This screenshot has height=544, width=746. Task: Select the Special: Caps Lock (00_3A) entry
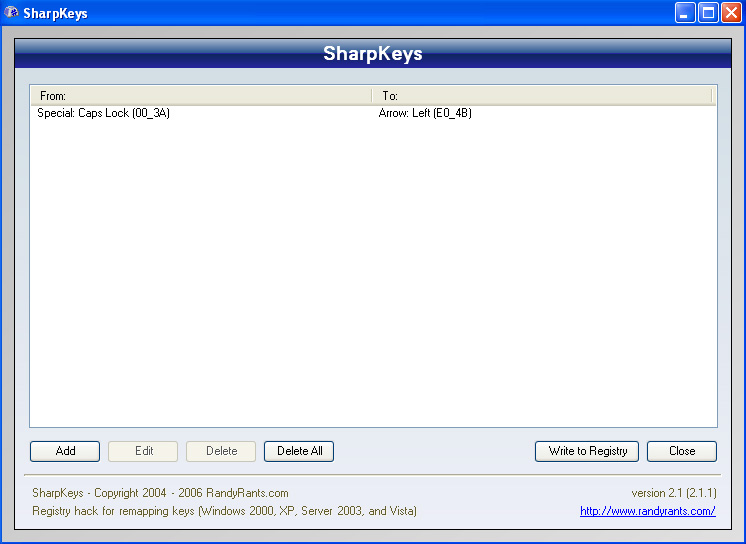point(103,113)
